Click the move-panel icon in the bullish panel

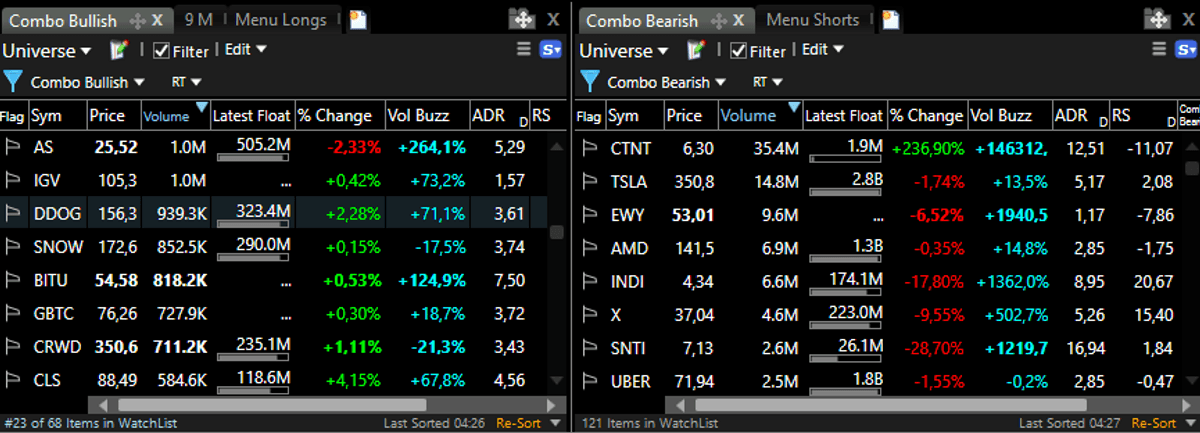(522, 19)
